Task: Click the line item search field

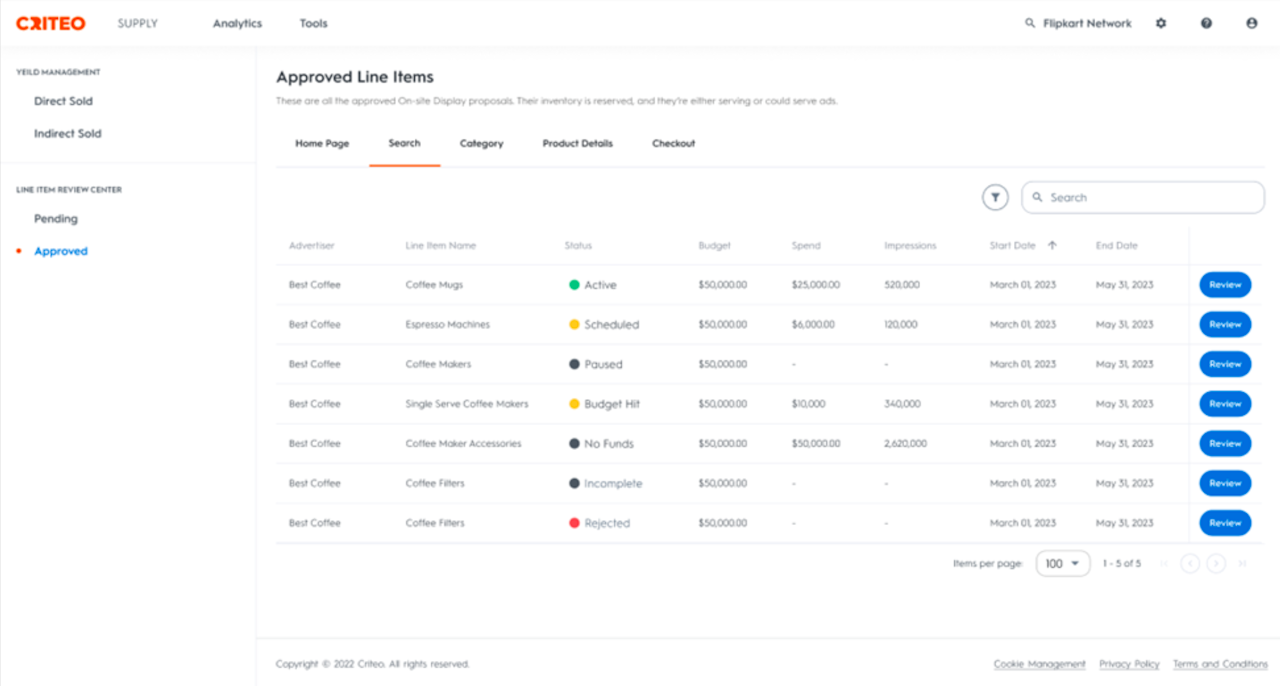Action: point(1150,198)
